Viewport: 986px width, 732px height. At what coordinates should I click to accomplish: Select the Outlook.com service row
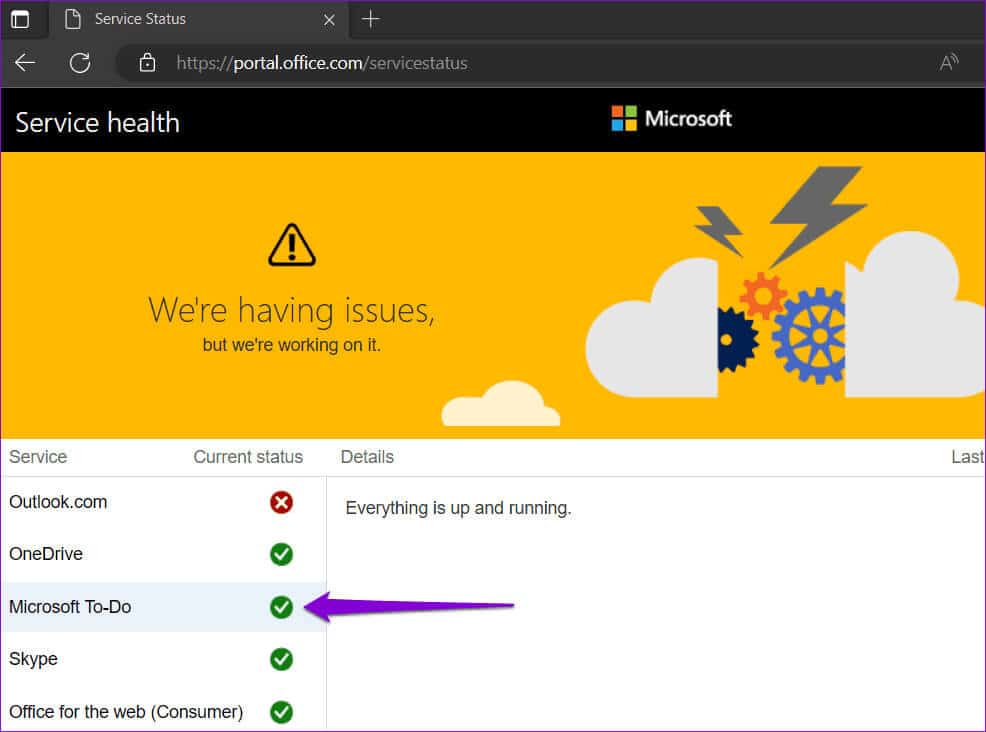(x=163, y=502)
